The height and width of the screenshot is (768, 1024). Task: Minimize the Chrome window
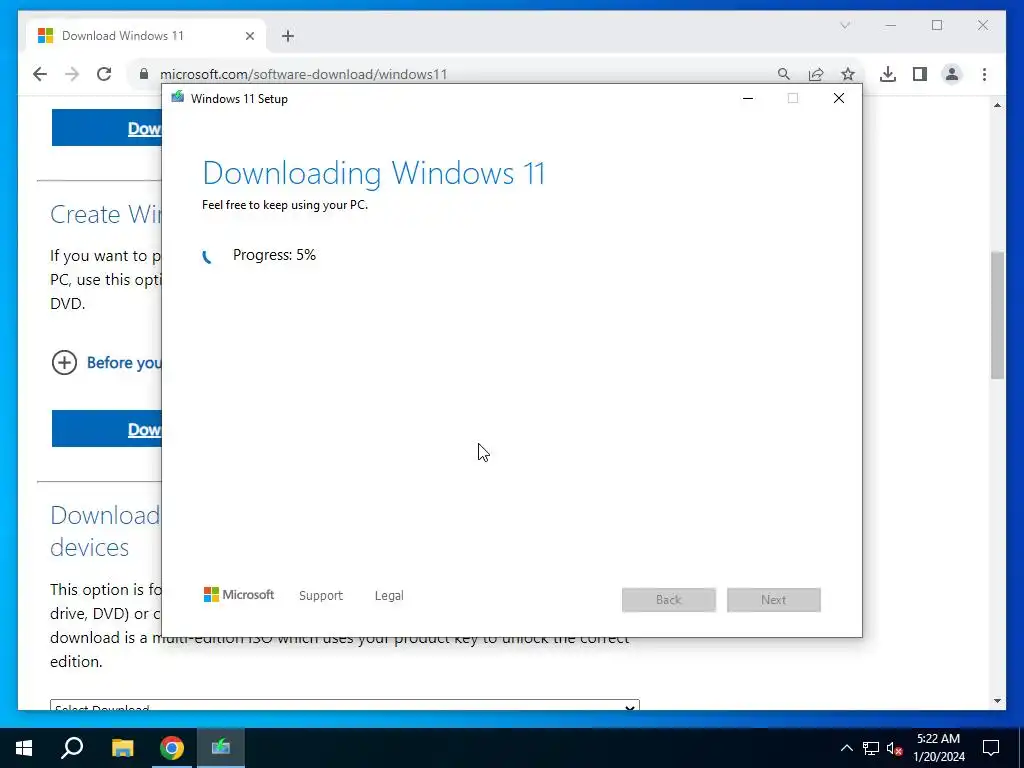point(891,25)
